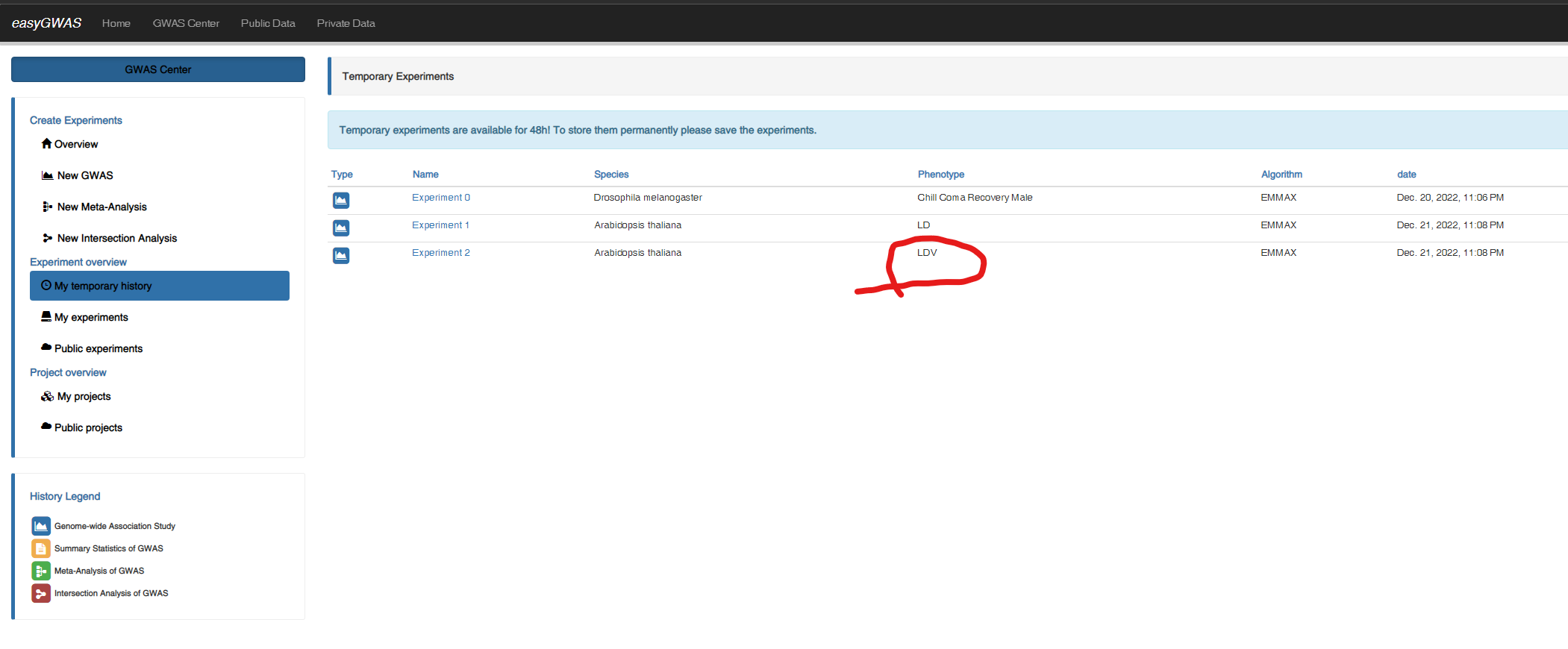
Task: Click the Summary Statistics of GWAS legend icon
Action: [x=41, y=548]
